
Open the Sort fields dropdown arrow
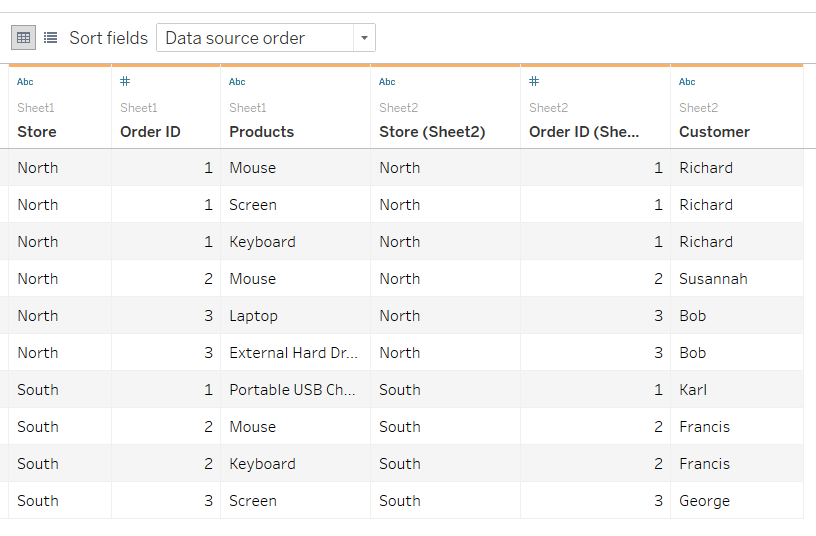pyautogui.click(x=365, y=38)
